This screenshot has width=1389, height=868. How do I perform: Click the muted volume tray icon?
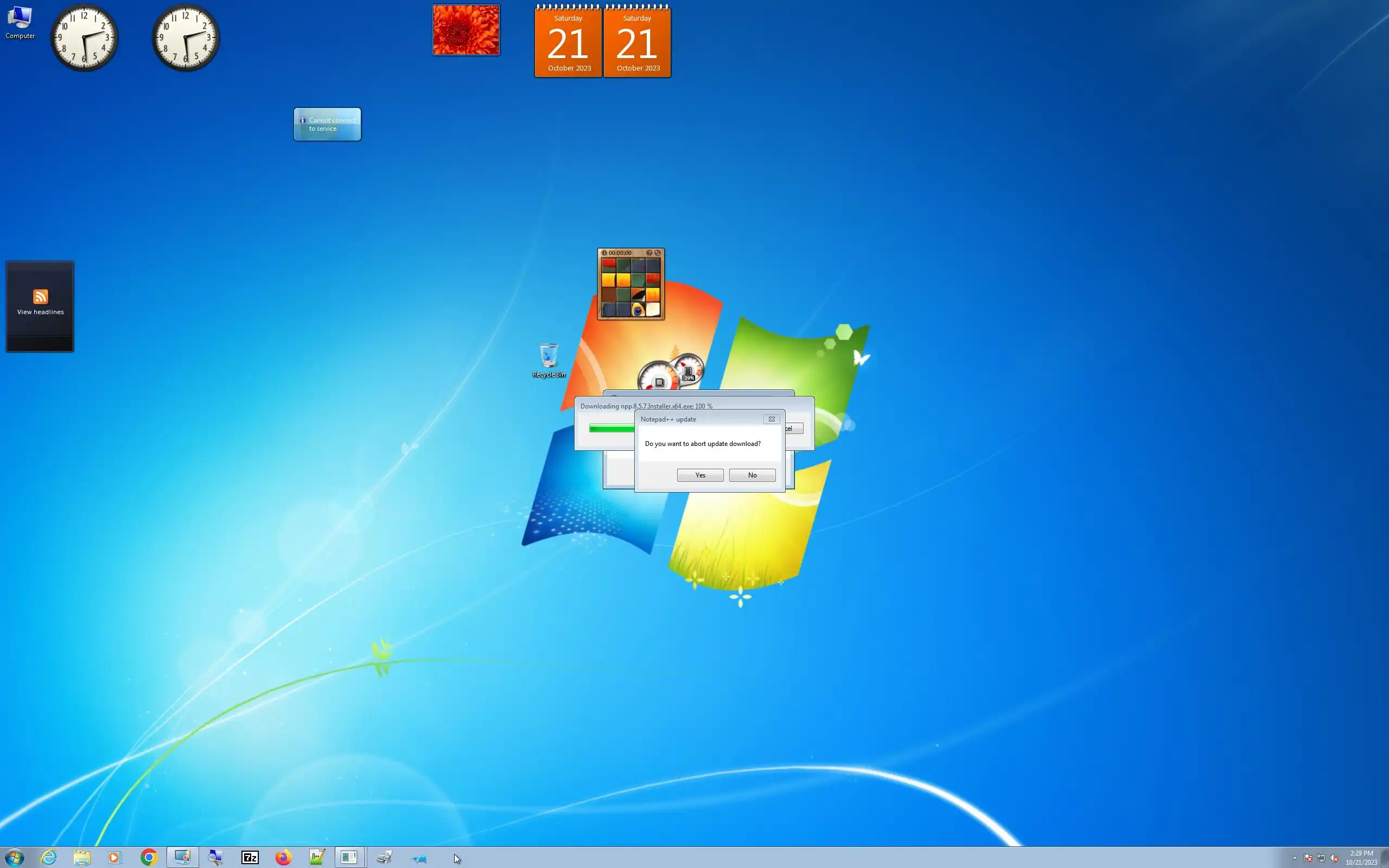1334,858
